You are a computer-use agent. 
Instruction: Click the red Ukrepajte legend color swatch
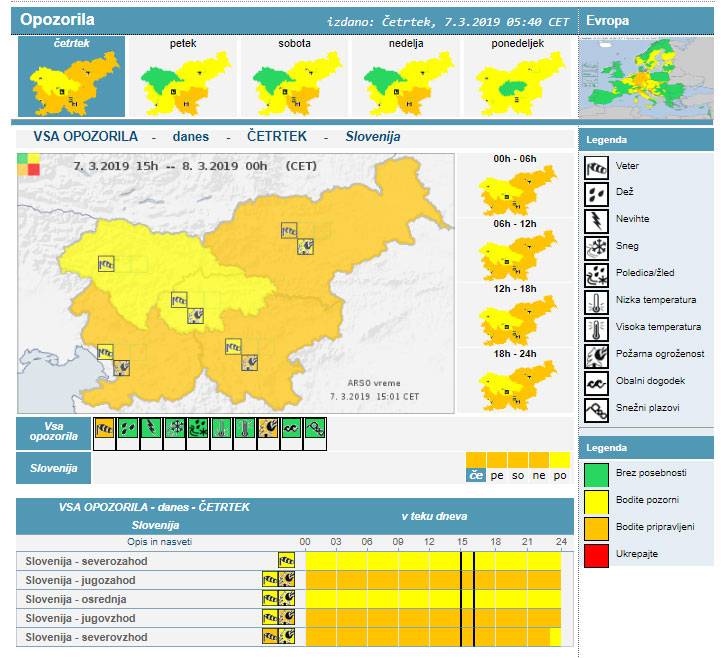(x=597, y=553)
